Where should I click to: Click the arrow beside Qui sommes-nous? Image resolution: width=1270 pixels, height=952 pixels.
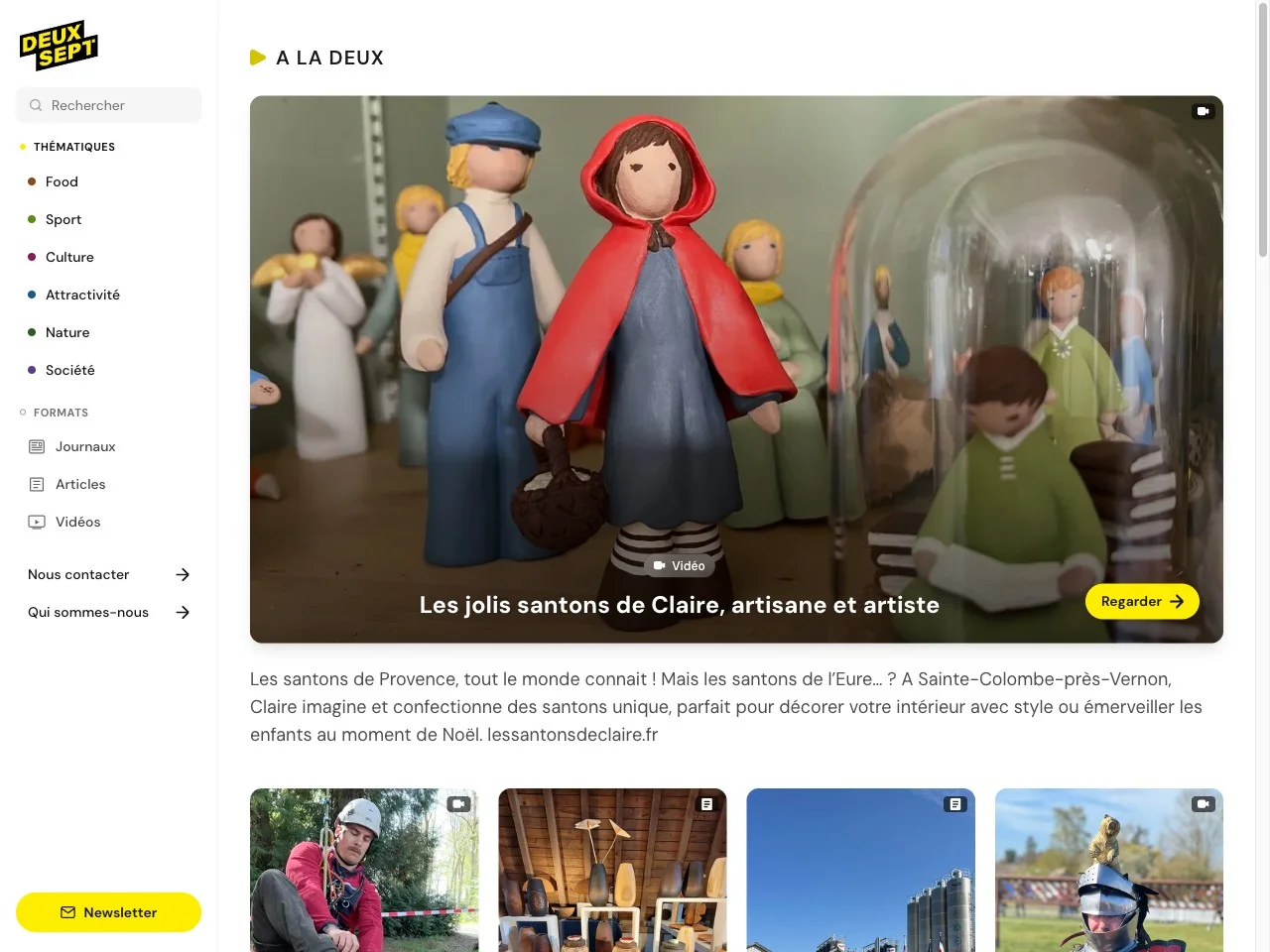(x=183, y=613)
